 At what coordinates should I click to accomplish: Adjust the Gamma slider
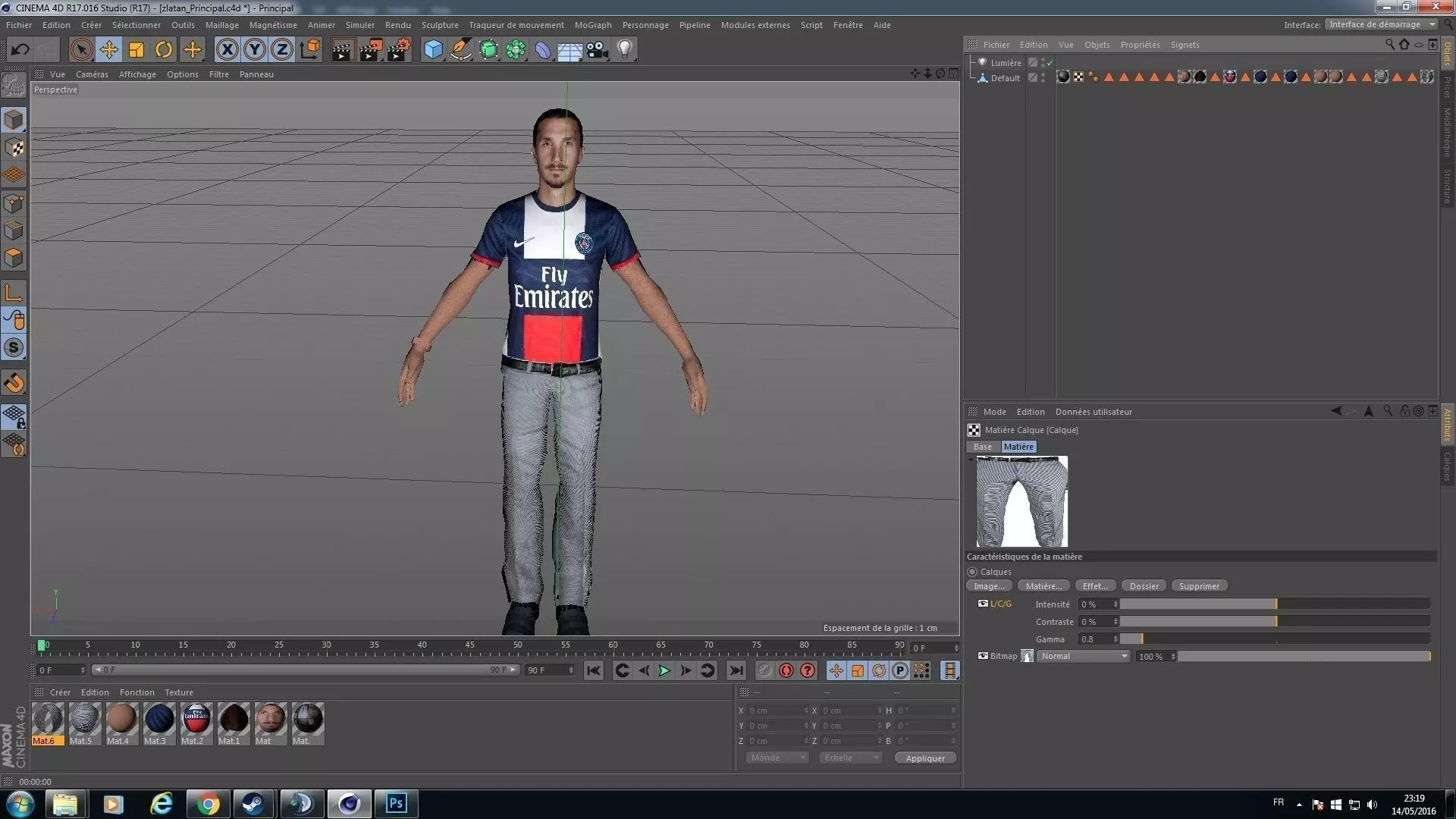coord(1275,639)
